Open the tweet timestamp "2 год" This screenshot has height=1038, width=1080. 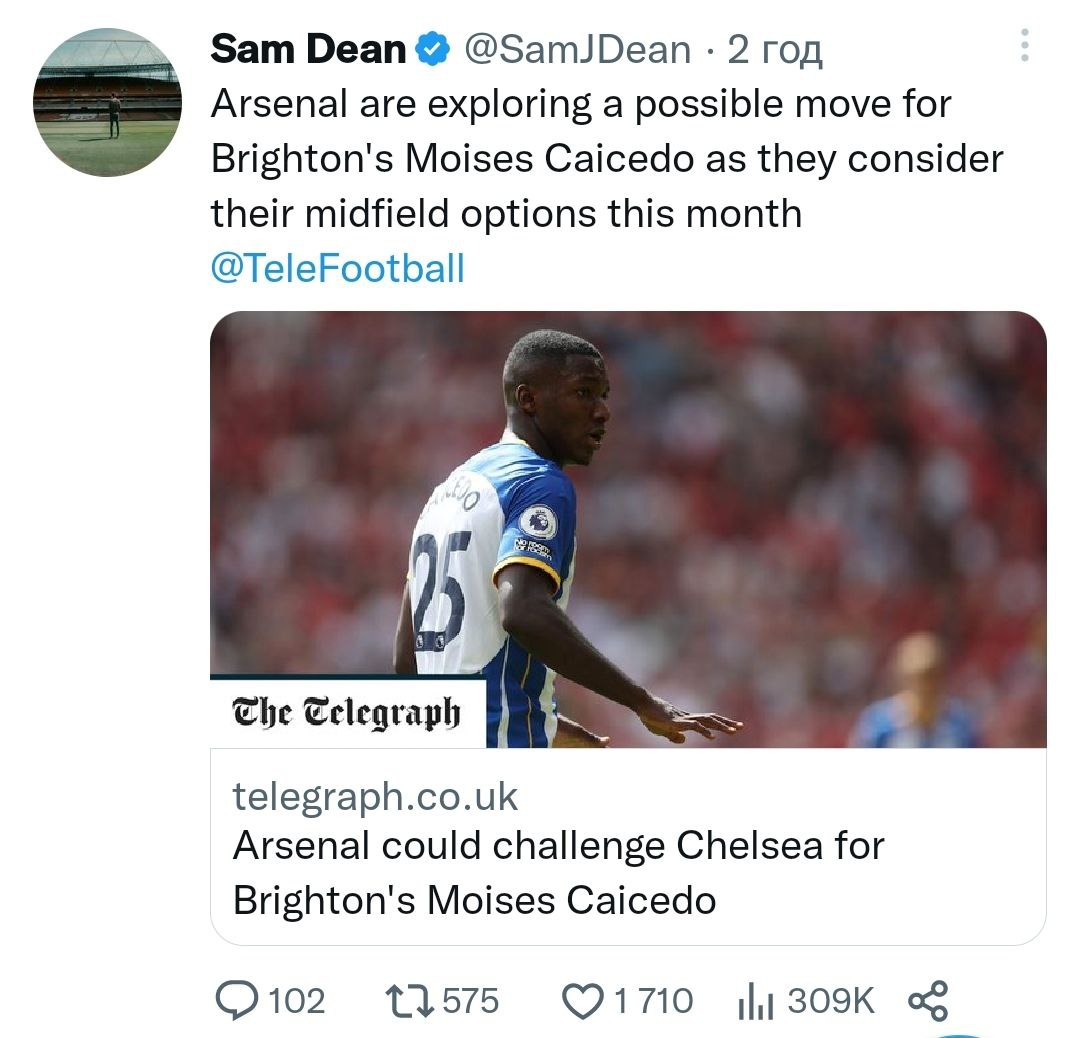click(775, 49)
